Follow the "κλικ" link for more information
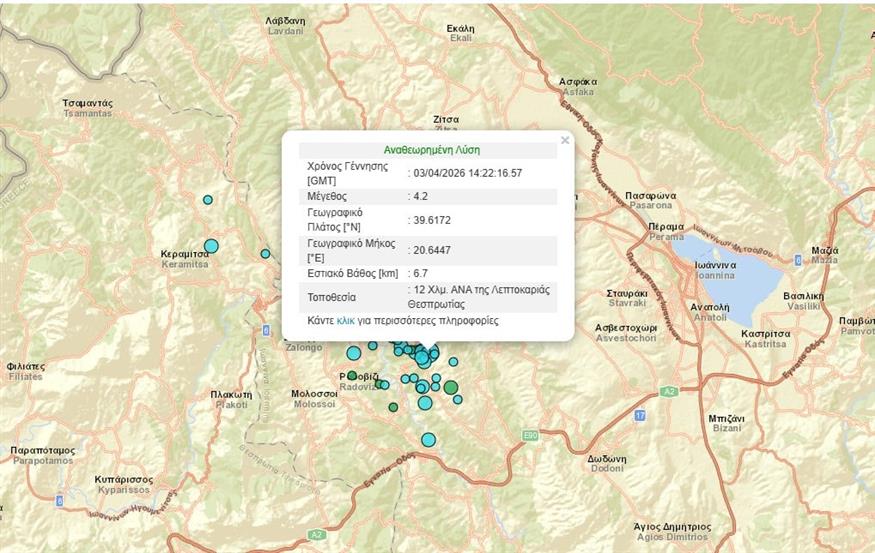The width and height of the screenshot is (875, 553). click(346, 321)
